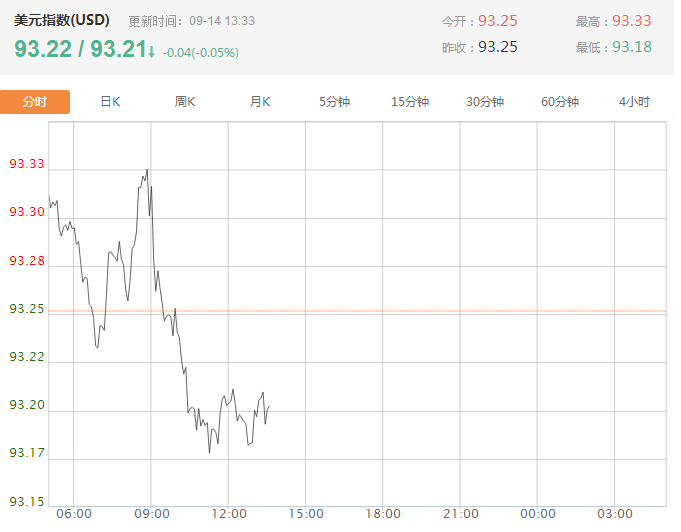Click the 最高 high value 93.33
The image size is (681, 532).
click(x=631, y=21)
